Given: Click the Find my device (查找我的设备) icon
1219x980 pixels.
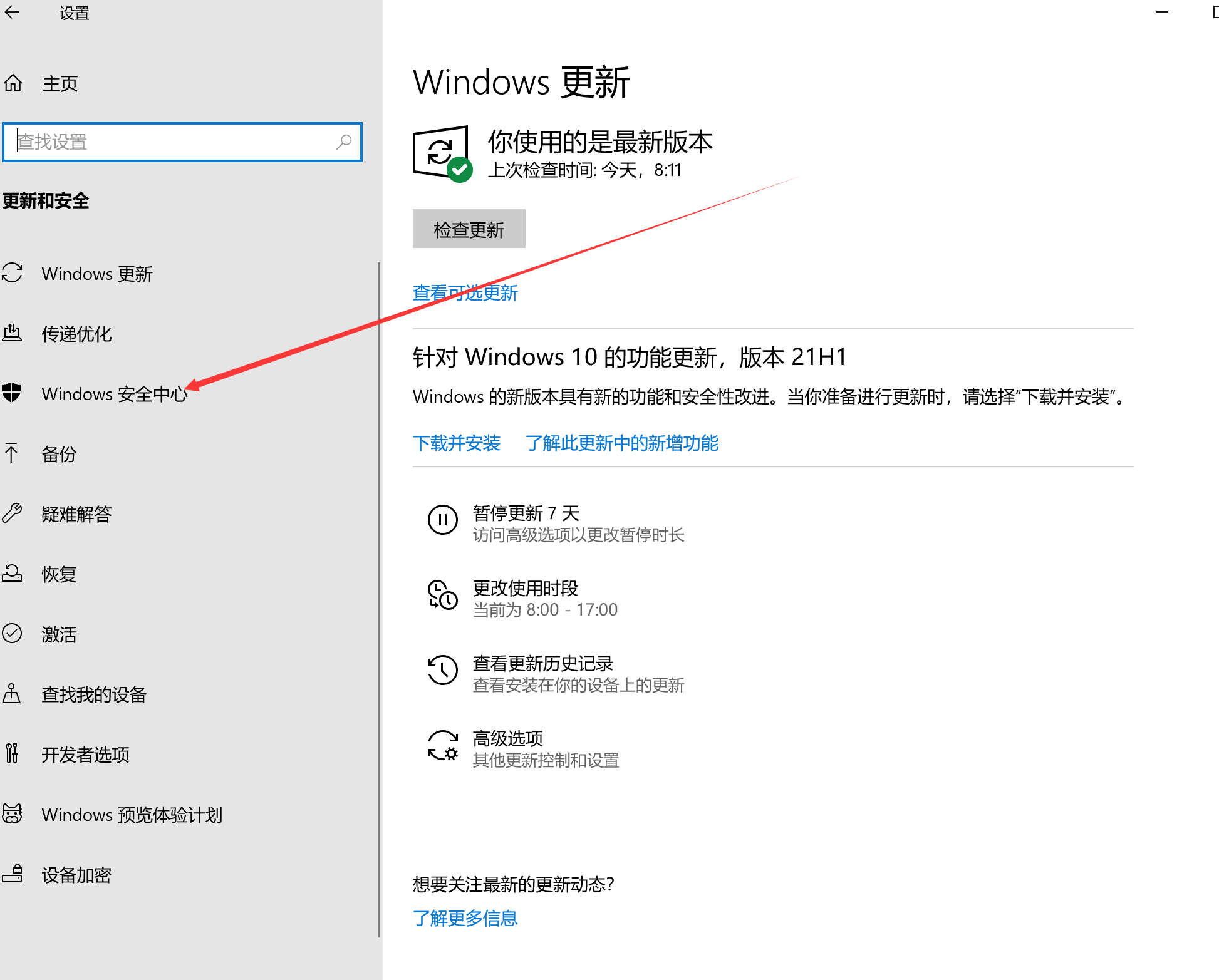Looking at the screenshot, I should click(12, 694).
